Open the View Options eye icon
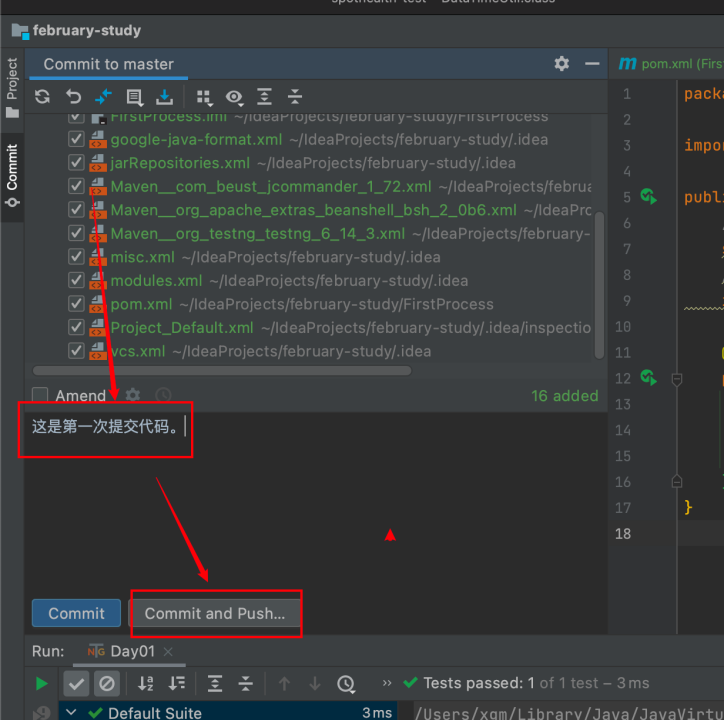The image size is (724, 720). [x=235, y=97]
